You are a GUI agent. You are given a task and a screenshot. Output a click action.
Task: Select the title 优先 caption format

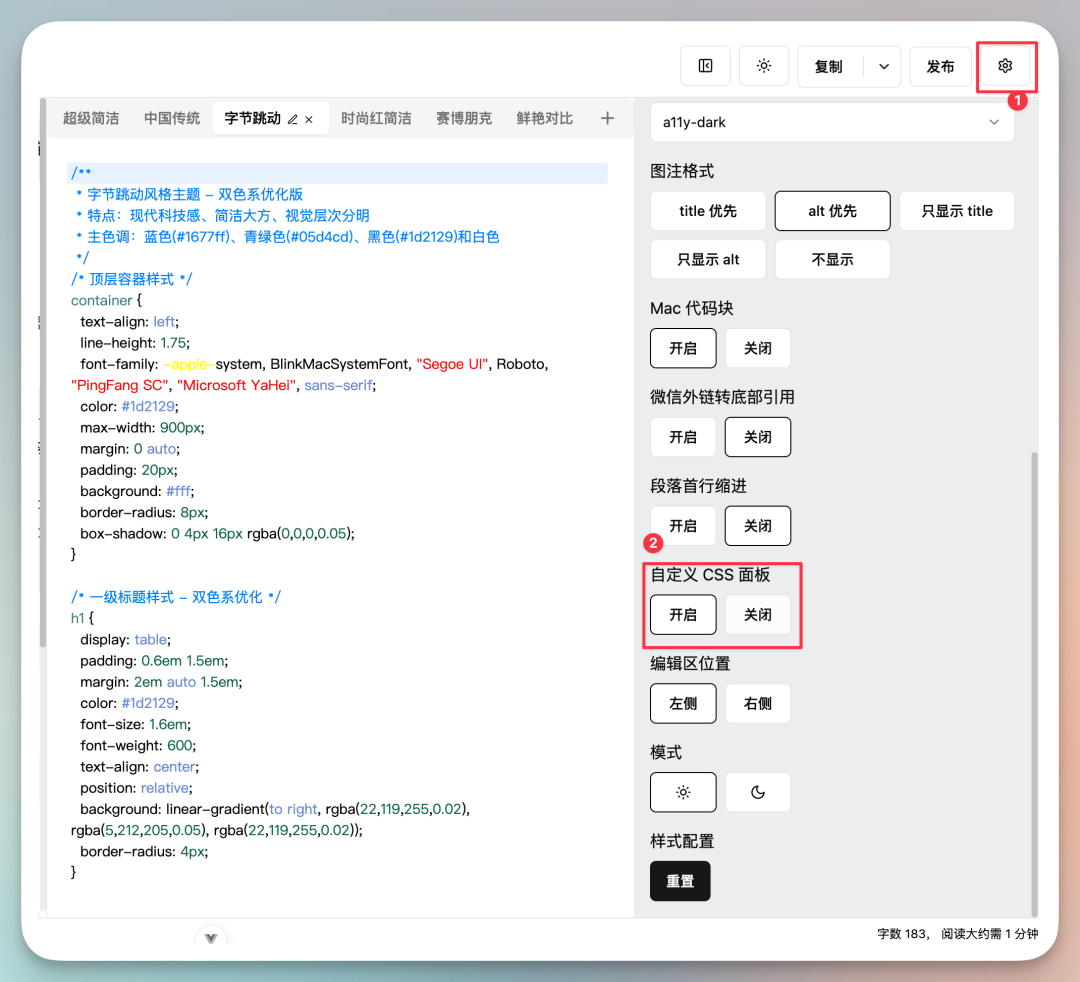[x=708, y=211]
